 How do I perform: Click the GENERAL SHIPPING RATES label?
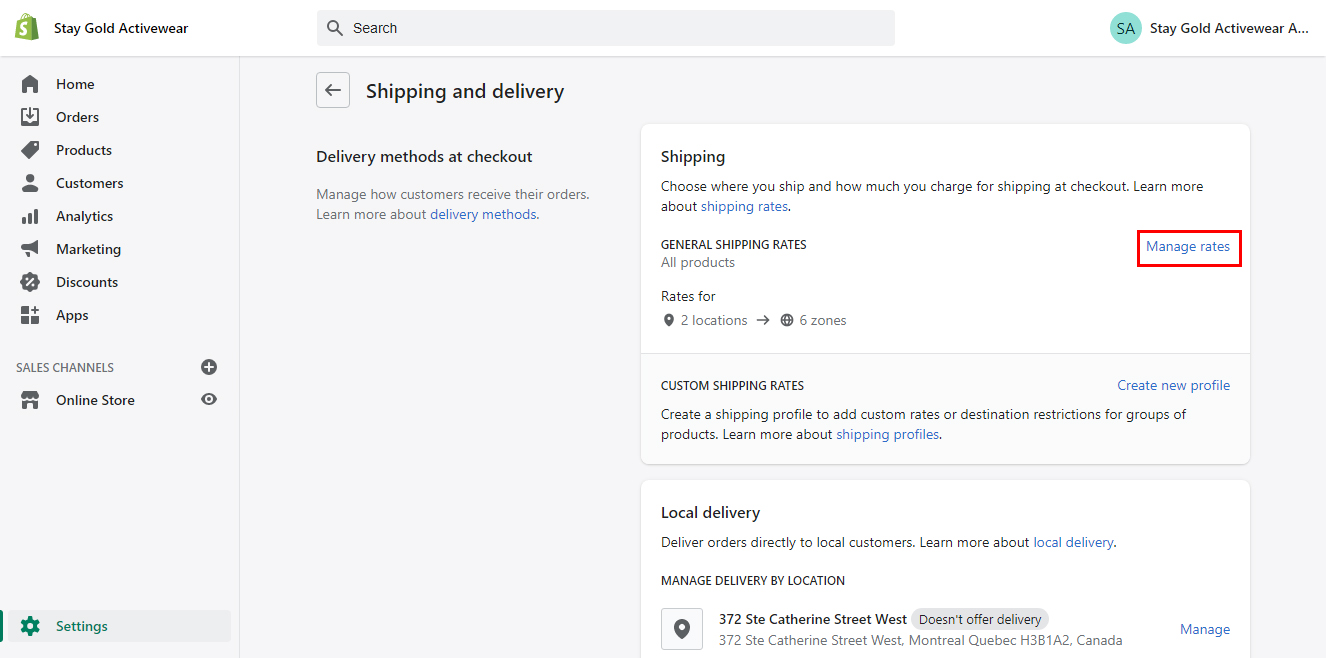(x=734, y=244)
